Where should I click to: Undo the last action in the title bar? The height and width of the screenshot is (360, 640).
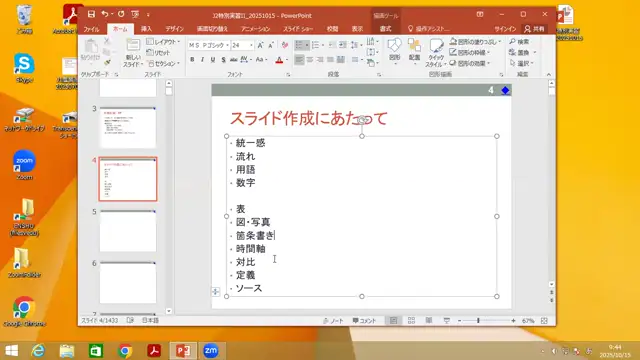[x=105, y=14]
